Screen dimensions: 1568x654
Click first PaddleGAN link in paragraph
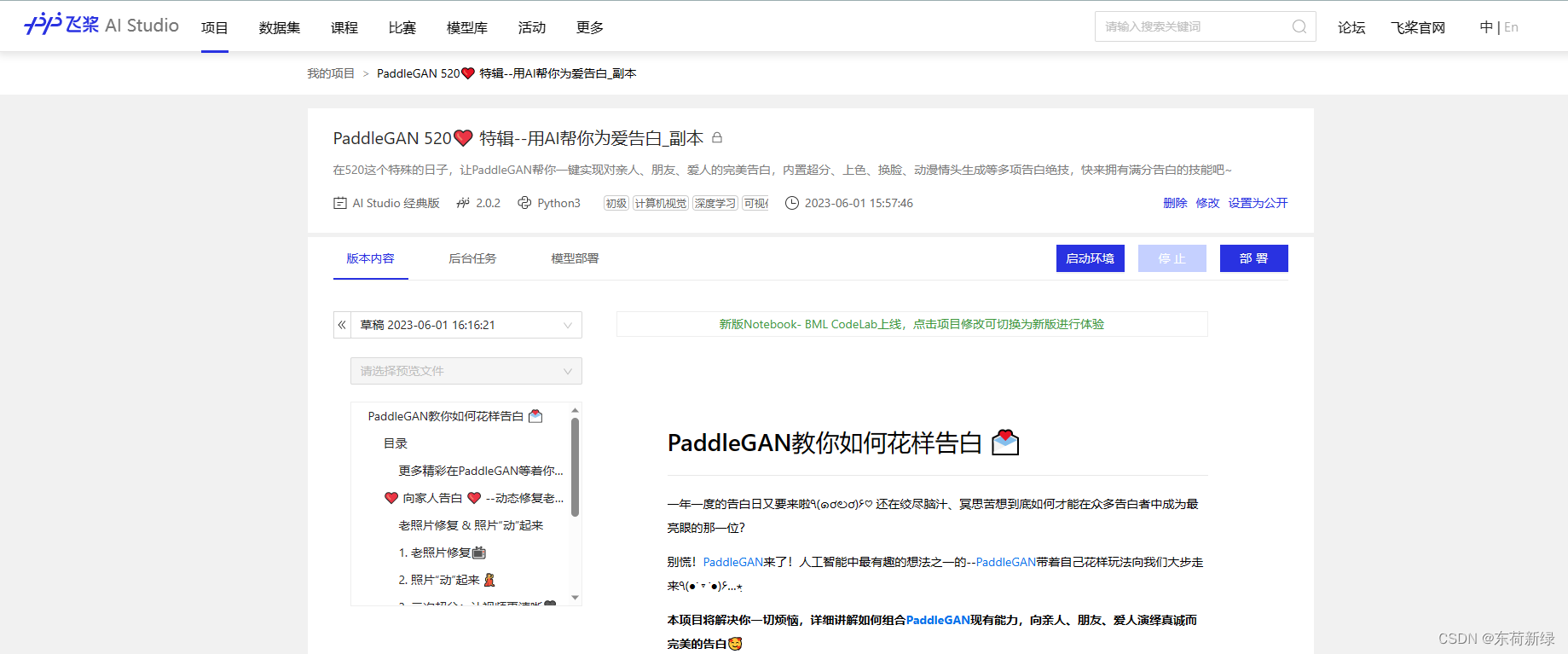pos(732,562)
